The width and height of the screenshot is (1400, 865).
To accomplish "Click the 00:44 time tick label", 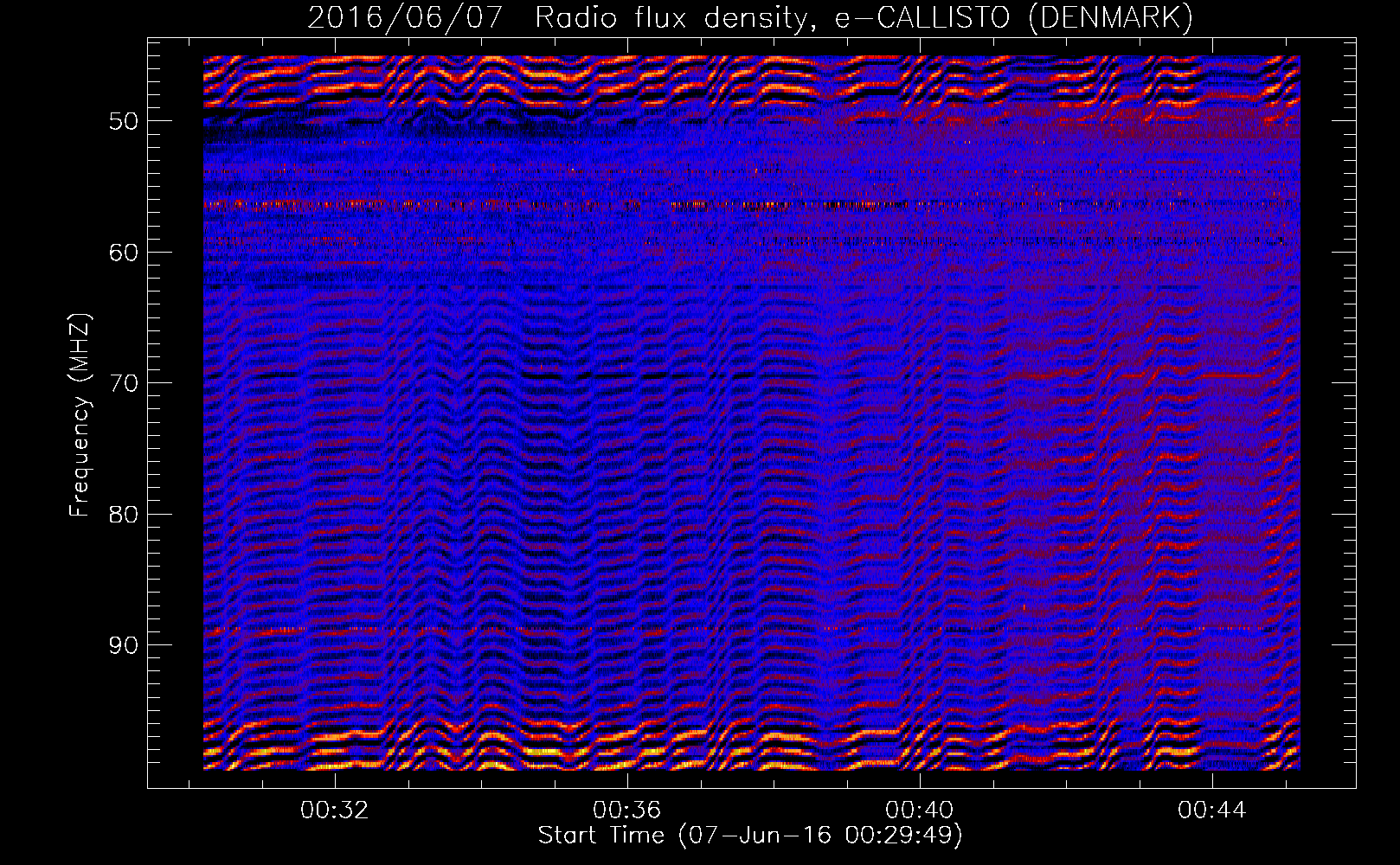I will click(x=1211, y=811).
